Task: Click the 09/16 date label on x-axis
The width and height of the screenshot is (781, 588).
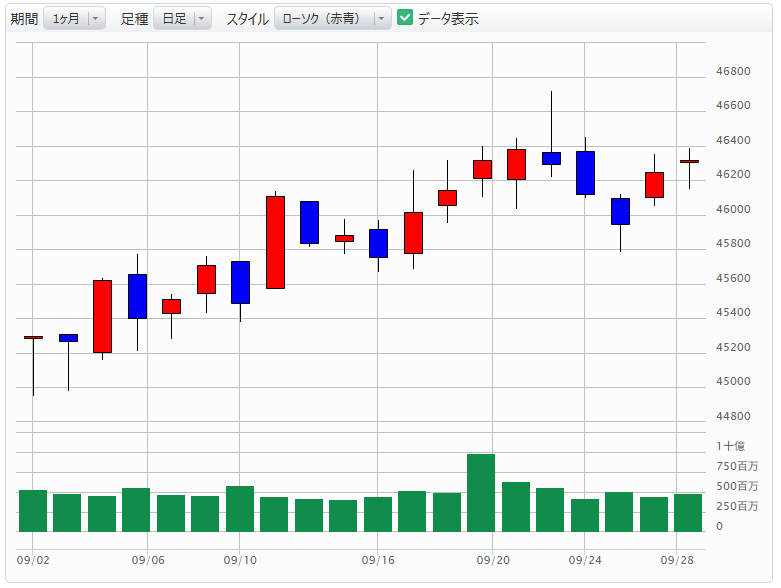Action: pyautogui.click(x=377, y=560)
